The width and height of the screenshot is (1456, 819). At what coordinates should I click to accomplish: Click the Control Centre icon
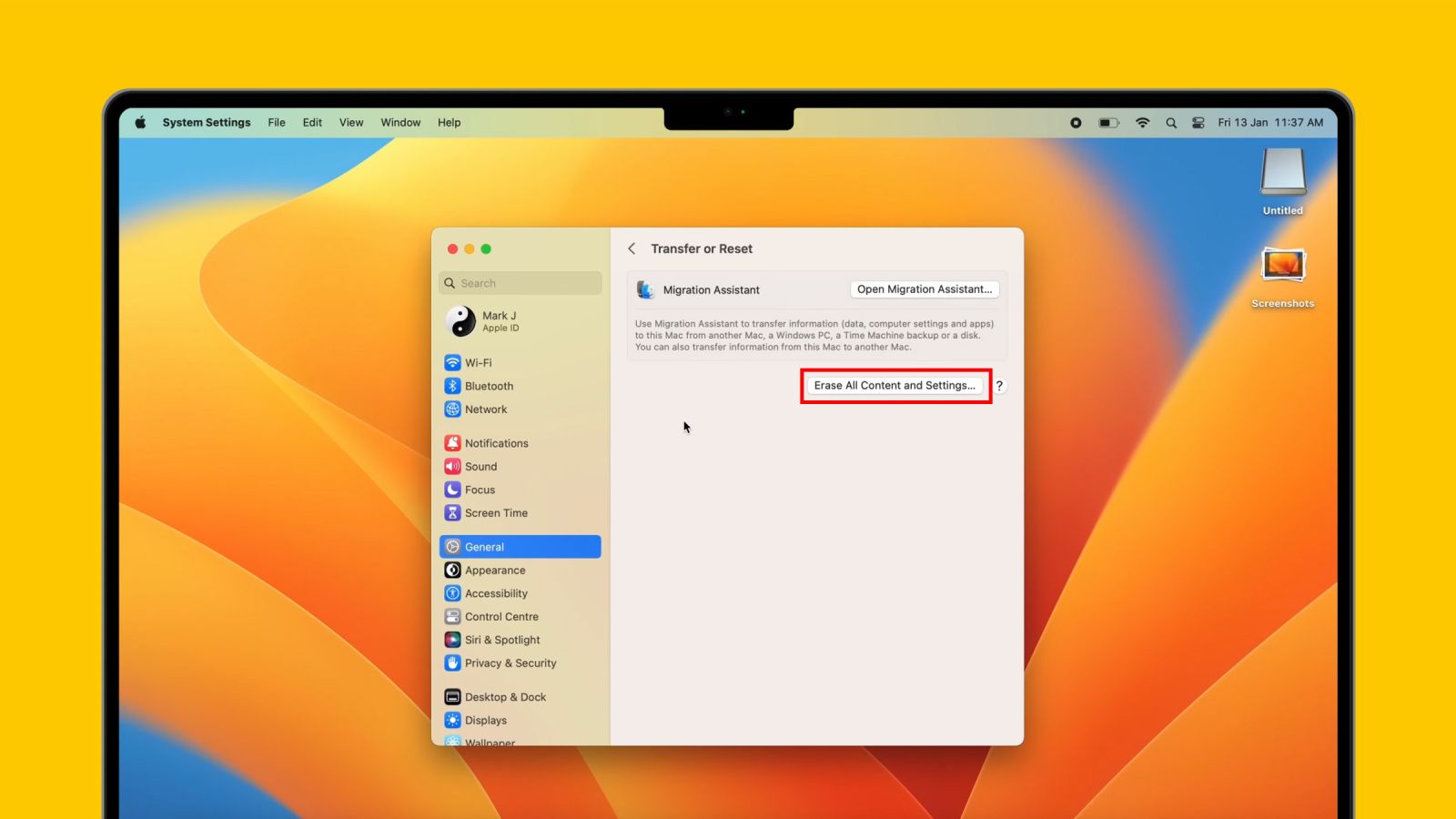(x=452, y=617)
